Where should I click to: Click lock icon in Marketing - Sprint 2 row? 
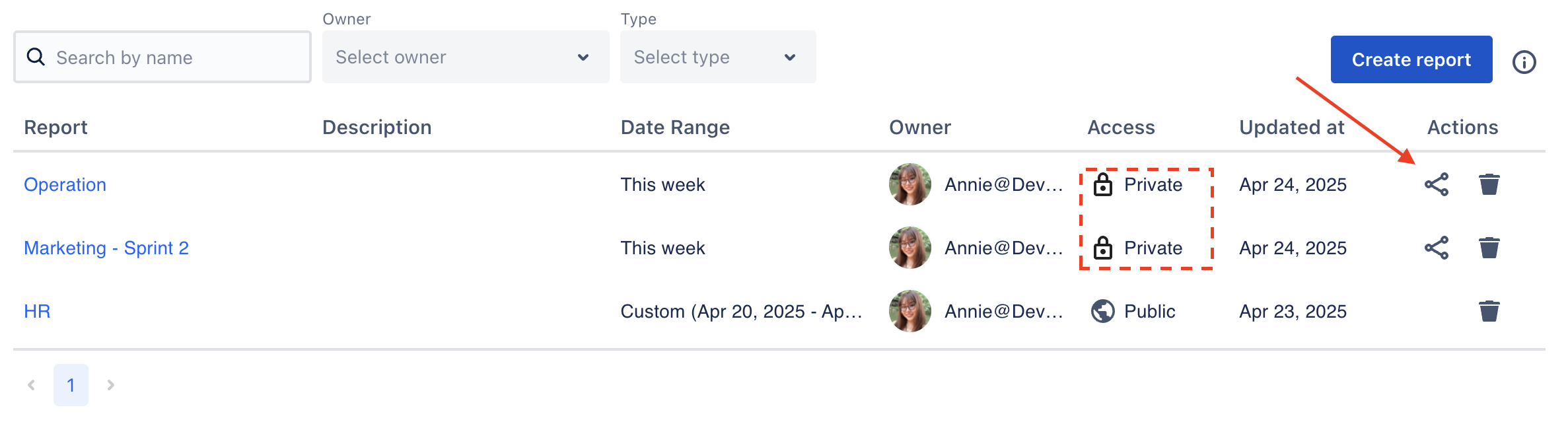[1102, 248]
